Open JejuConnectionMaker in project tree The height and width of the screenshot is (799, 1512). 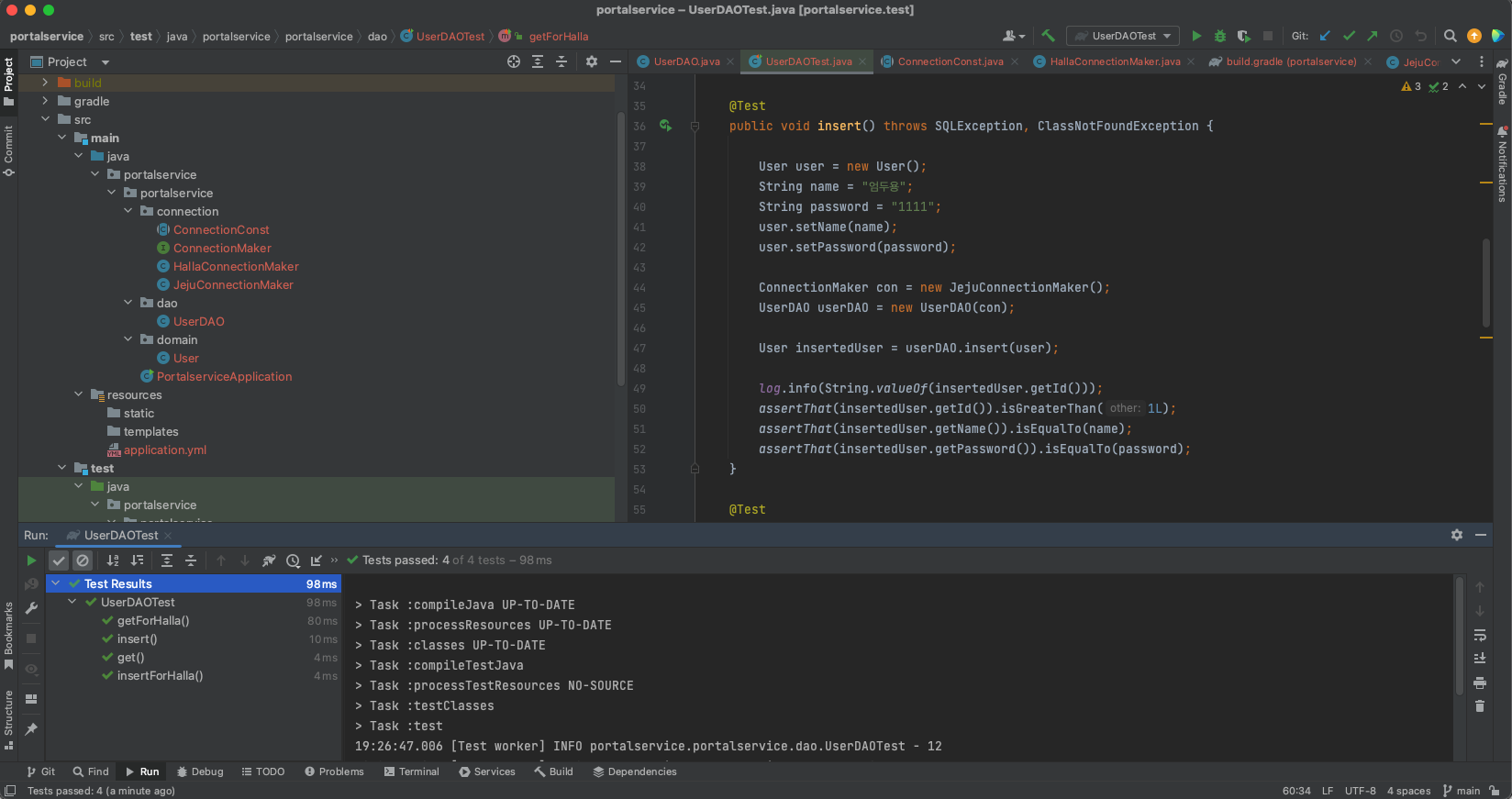click(x=233, y=284)
